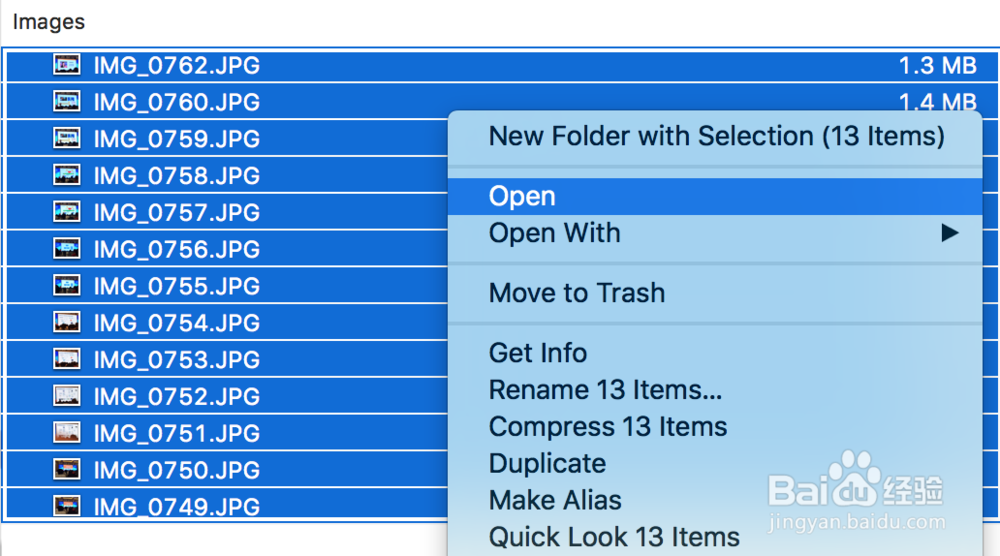Select the IMG_0758.JPG file name
1000x556 pixels.
pos(176,176)
